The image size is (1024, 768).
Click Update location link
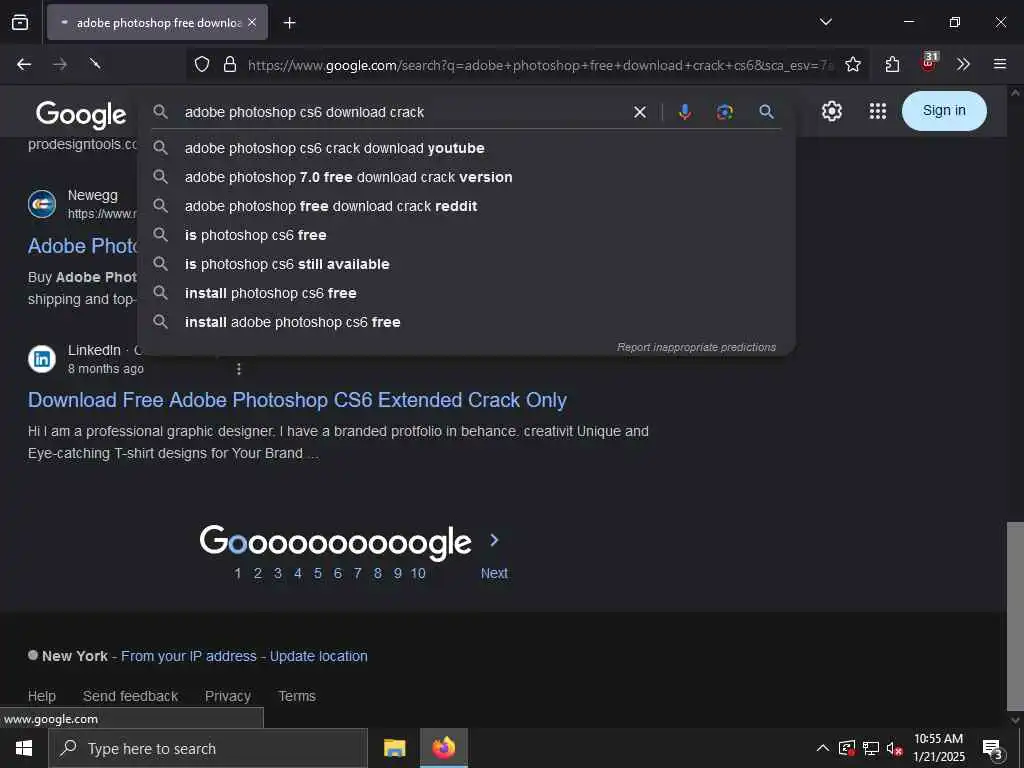coord(319,656)
